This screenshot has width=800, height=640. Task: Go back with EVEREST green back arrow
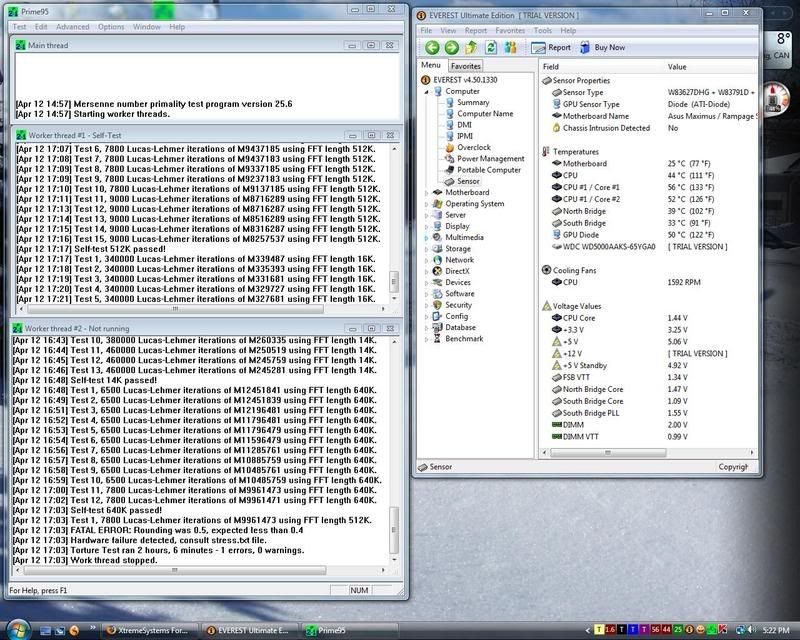[432, 47]
